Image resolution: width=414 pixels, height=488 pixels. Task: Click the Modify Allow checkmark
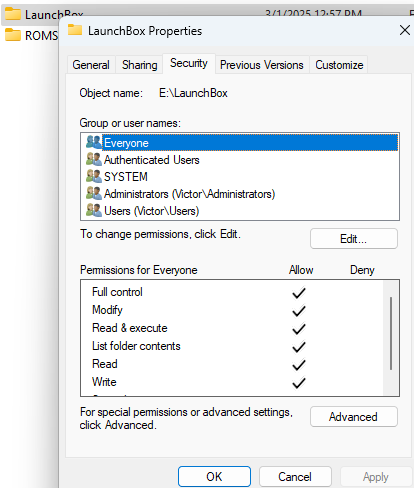tap(299, 311)
